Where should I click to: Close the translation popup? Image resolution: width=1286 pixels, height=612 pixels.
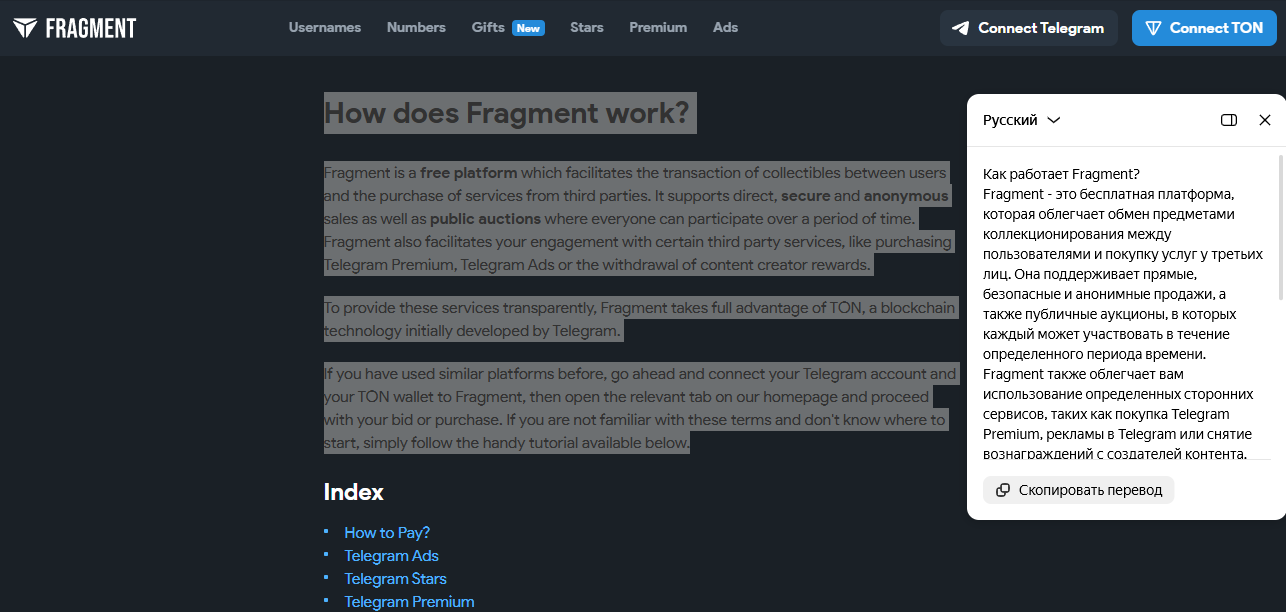tap(1265, 120)
